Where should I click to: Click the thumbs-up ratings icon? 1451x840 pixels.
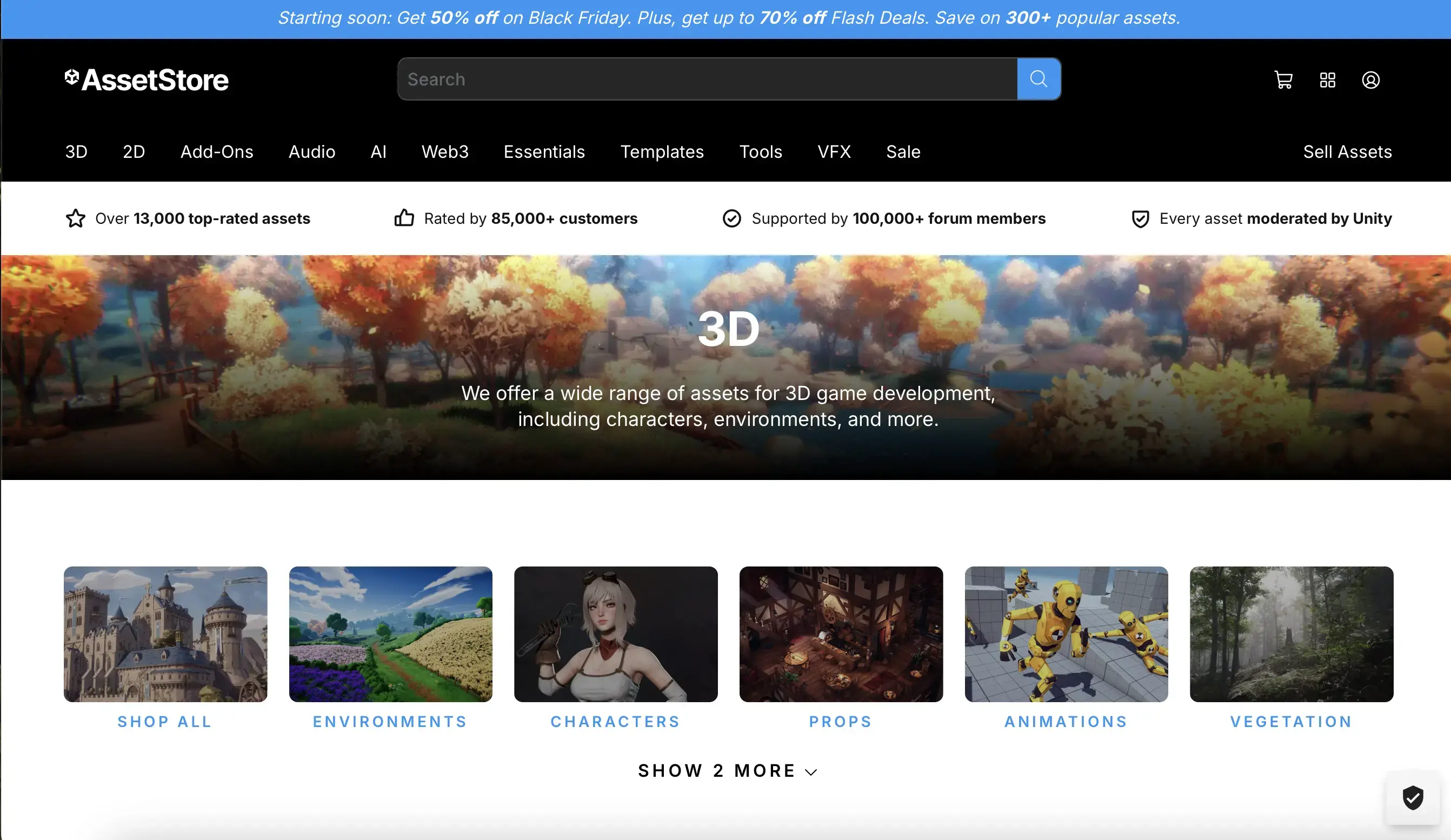pyautogui.click(x=404, y=218)
